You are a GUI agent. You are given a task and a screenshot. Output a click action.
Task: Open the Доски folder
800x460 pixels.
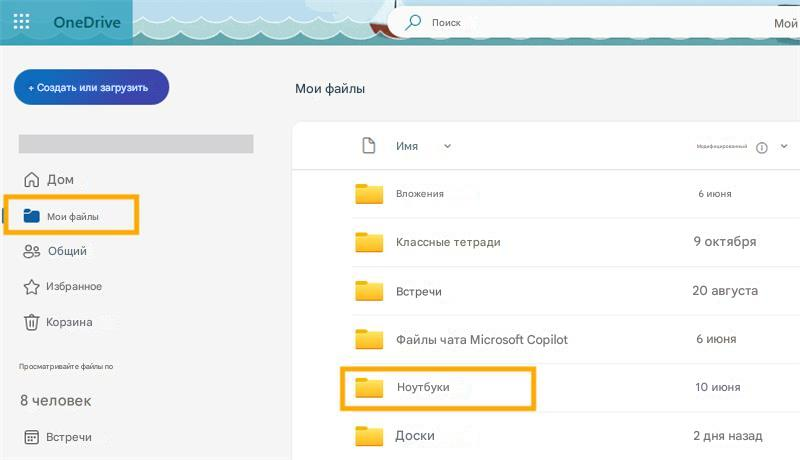coord(415,436)
